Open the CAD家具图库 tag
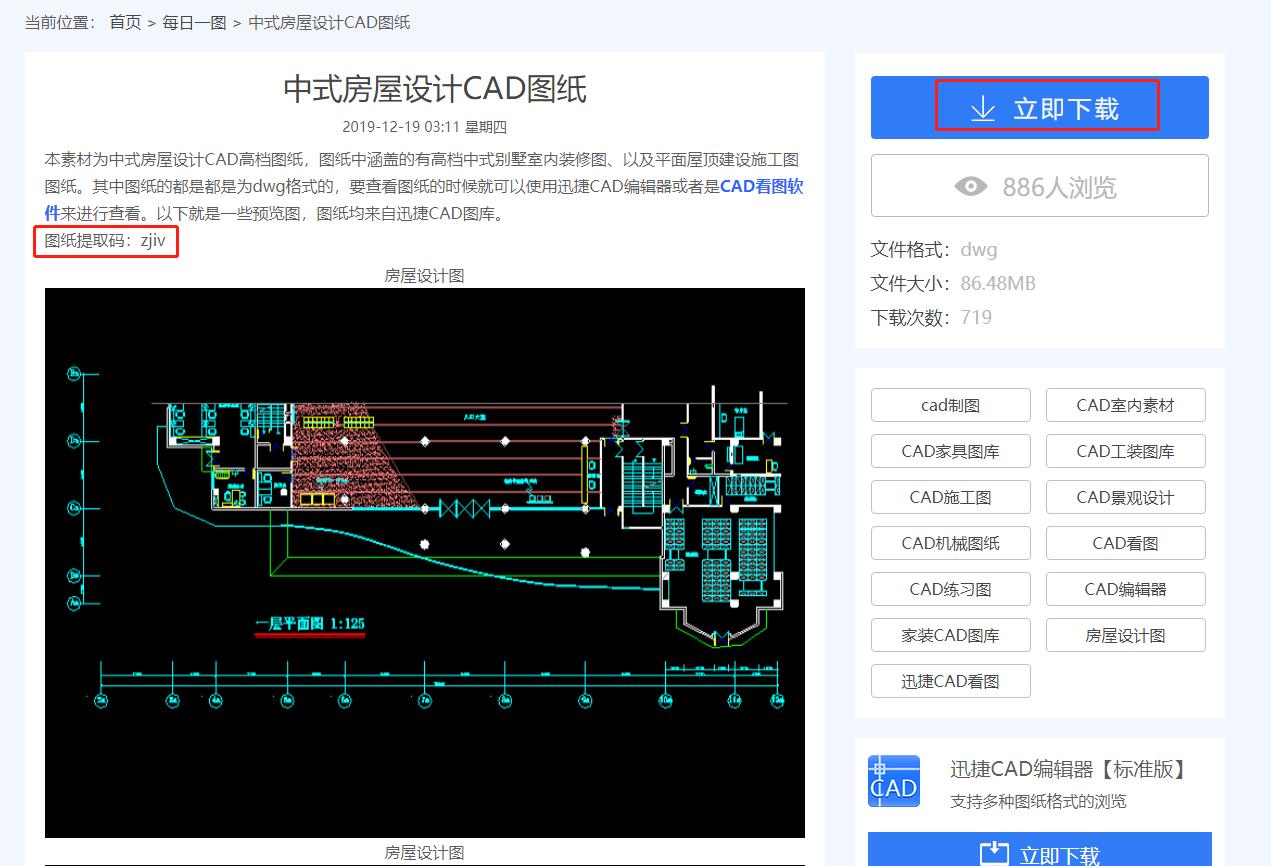Image resolution: width=1271 pixels, height=866 pixels. pyautogui.click(x=950, y=451)
